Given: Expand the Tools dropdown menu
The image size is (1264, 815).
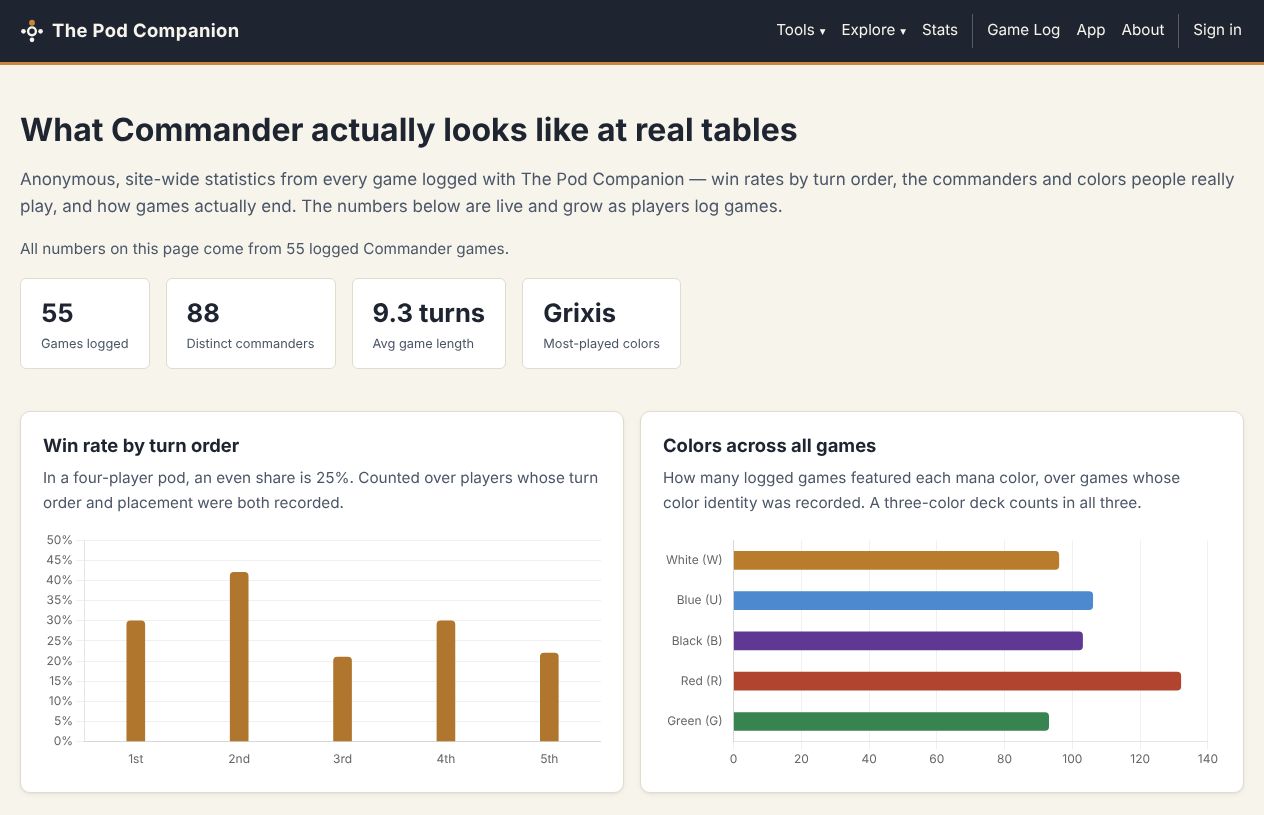Looking at the screenshot, I should (x=801, y=30).
